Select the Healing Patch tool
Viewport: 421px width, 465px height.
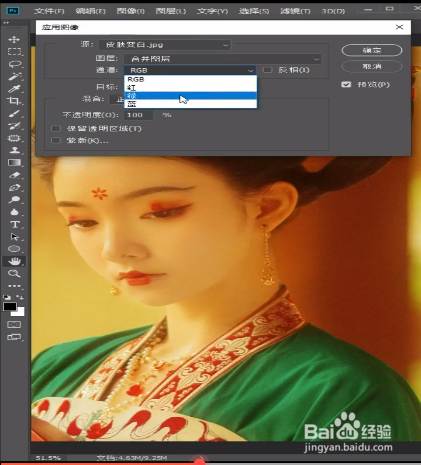coord(14,138)
